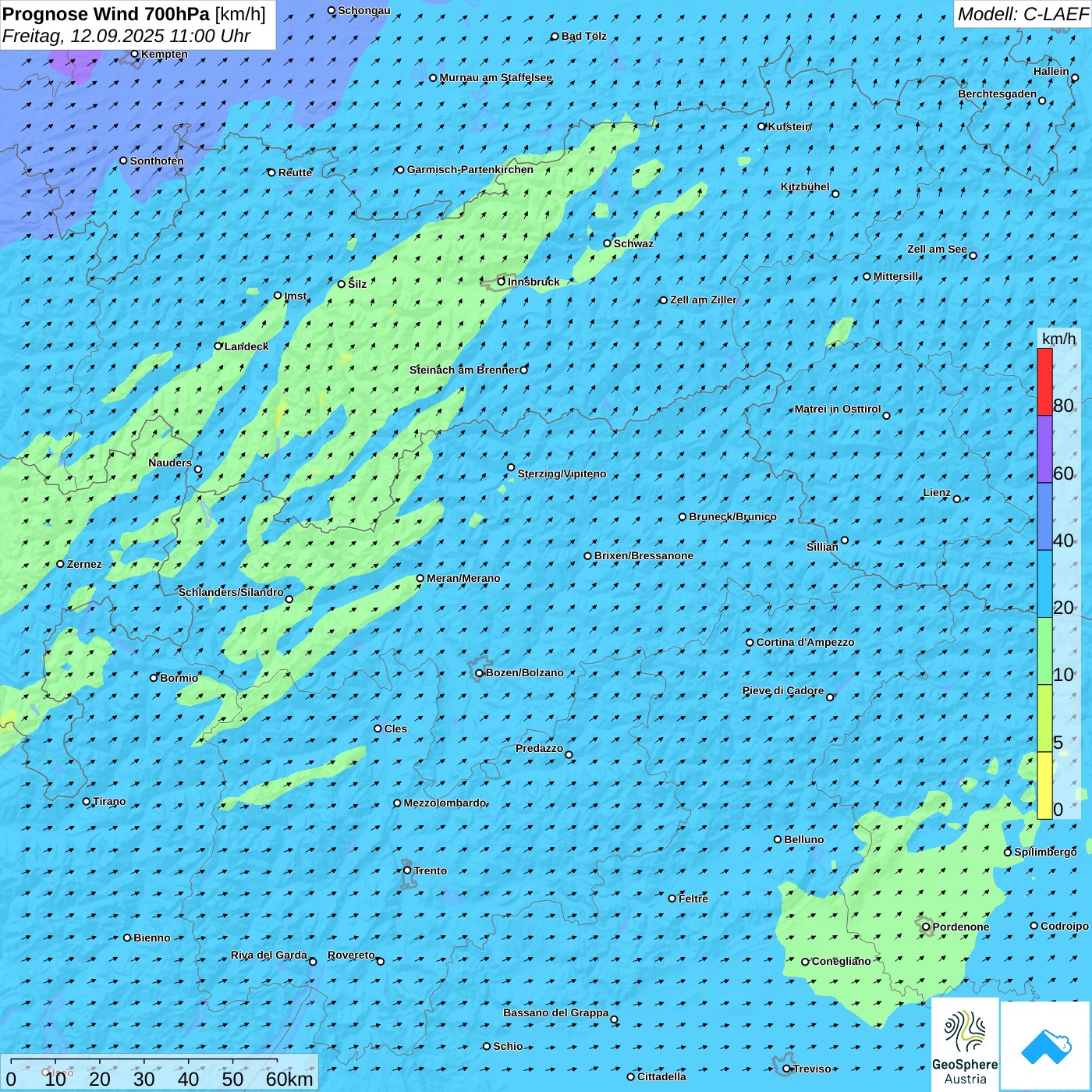
Task: Click the Conegliano label
Action: pos(842,962)
